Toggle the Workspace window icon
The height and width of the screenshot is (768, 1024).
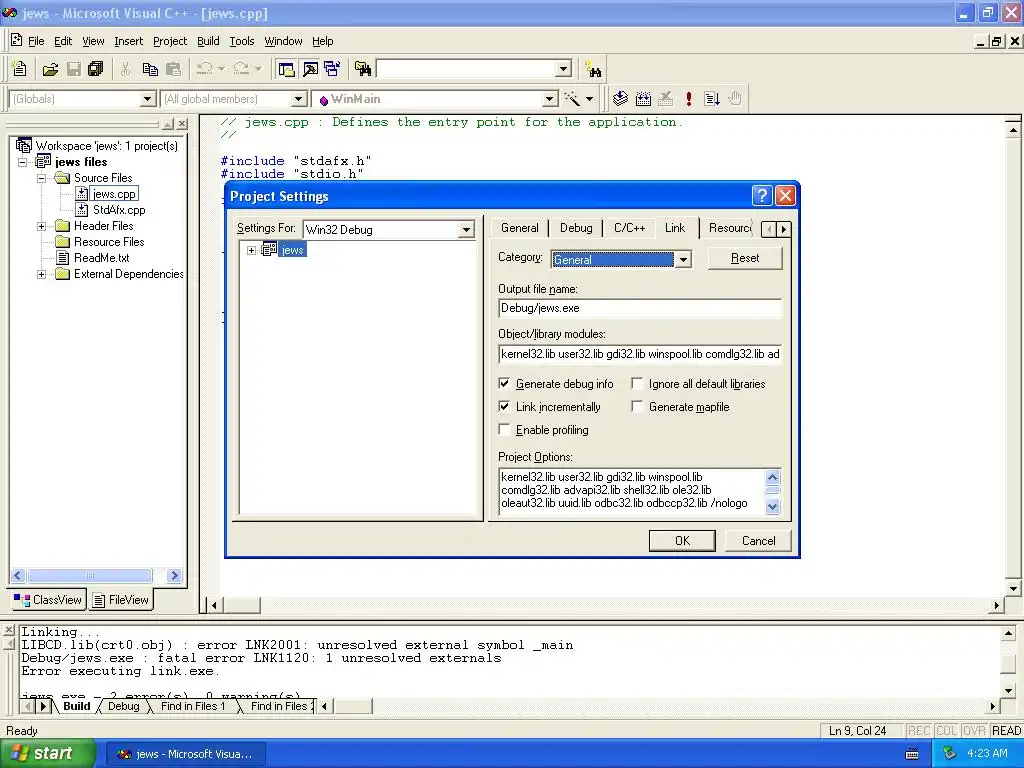[286, 69]
